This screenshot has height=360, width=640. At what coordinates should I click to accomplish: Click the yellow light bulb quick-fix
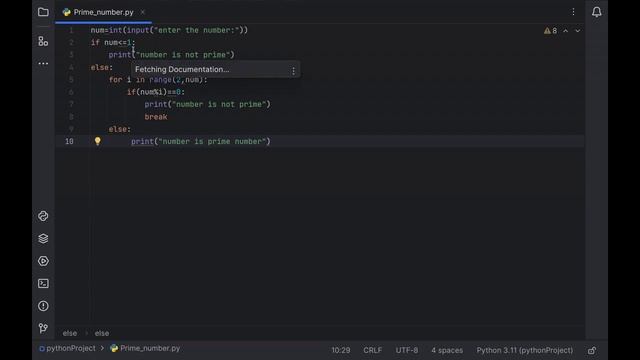click(98, 141)
